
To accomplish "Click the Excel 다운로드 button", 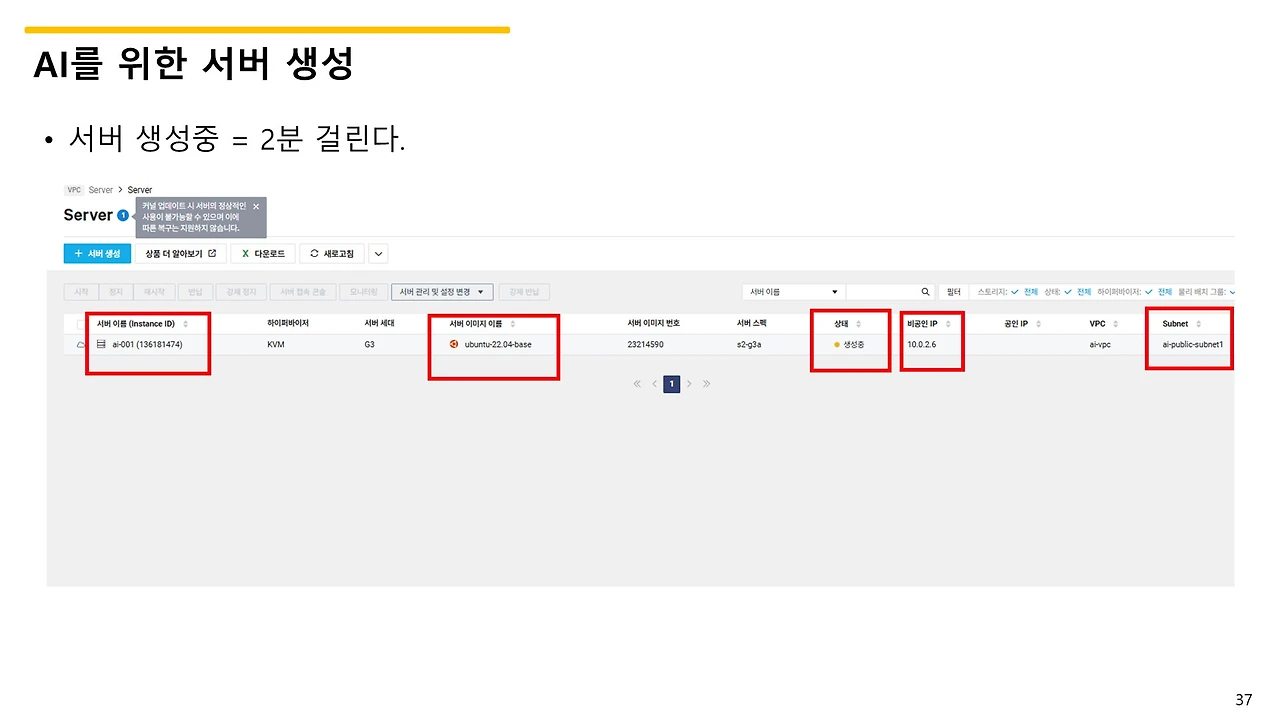I will [x=263, y=254].
